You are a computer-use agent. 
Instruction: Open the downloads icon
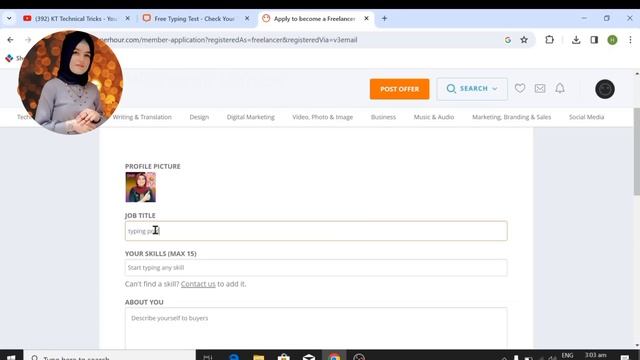click(576, 40)
